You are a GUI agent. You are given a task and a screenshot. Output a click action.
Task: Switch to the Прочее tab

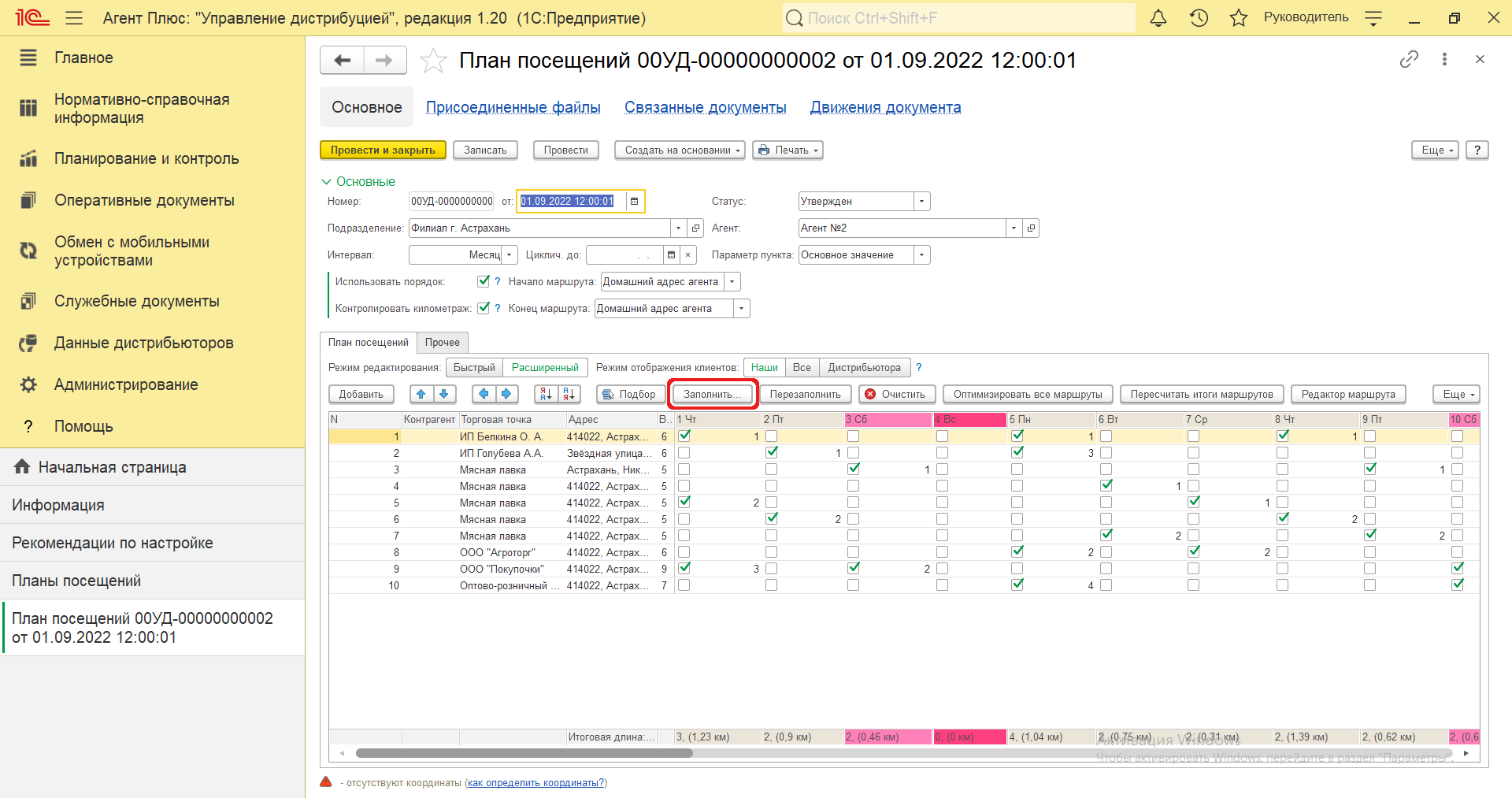(x=443, y=342)
